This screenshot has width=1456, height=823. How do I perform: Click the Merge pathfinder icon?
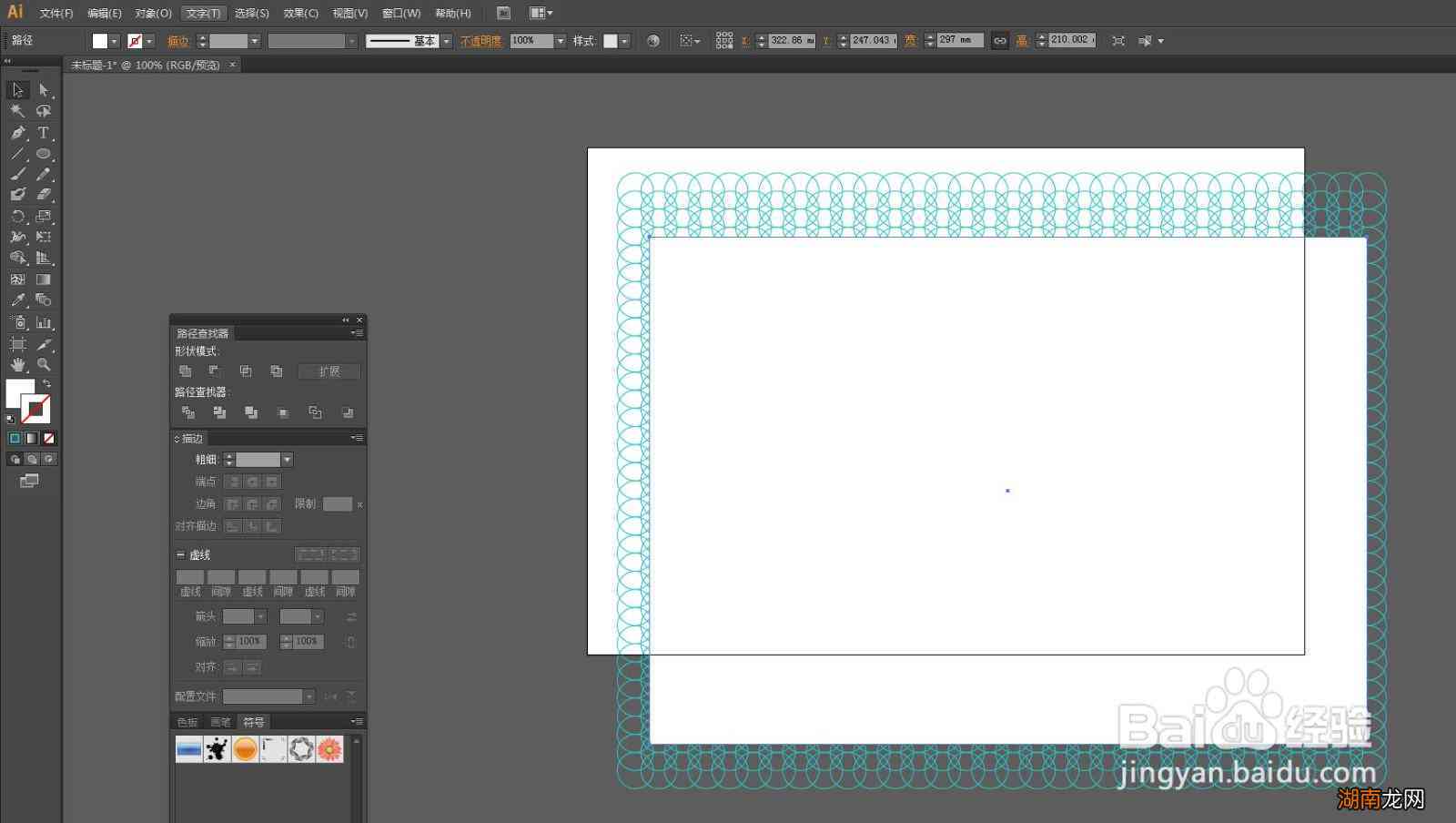[x=251, y=412]
